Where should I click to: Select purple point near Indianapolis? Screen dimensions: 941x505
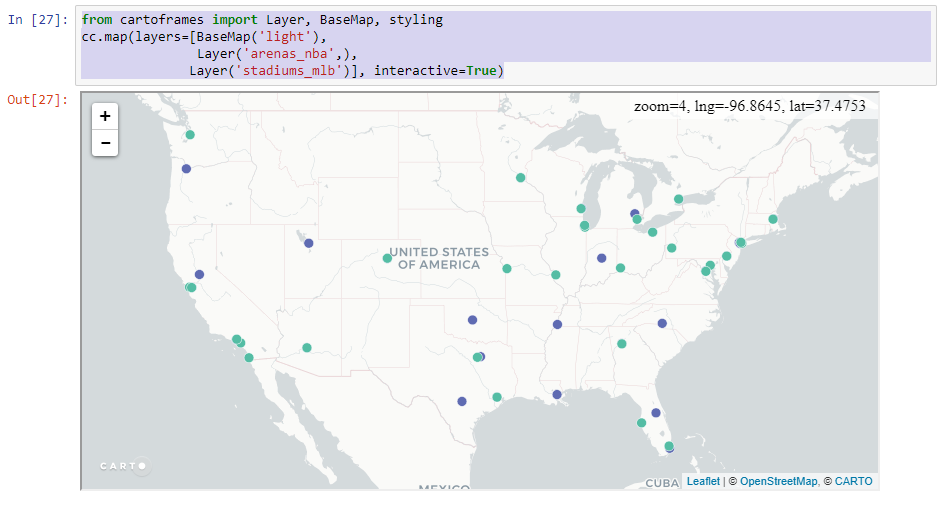(601, 258)
